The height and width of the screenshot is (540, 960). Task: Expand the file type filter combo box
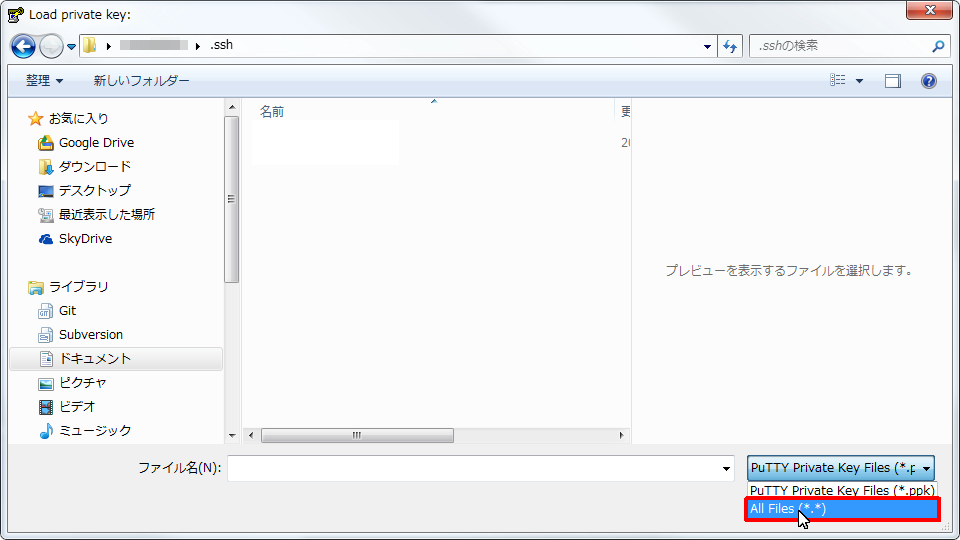840,468
